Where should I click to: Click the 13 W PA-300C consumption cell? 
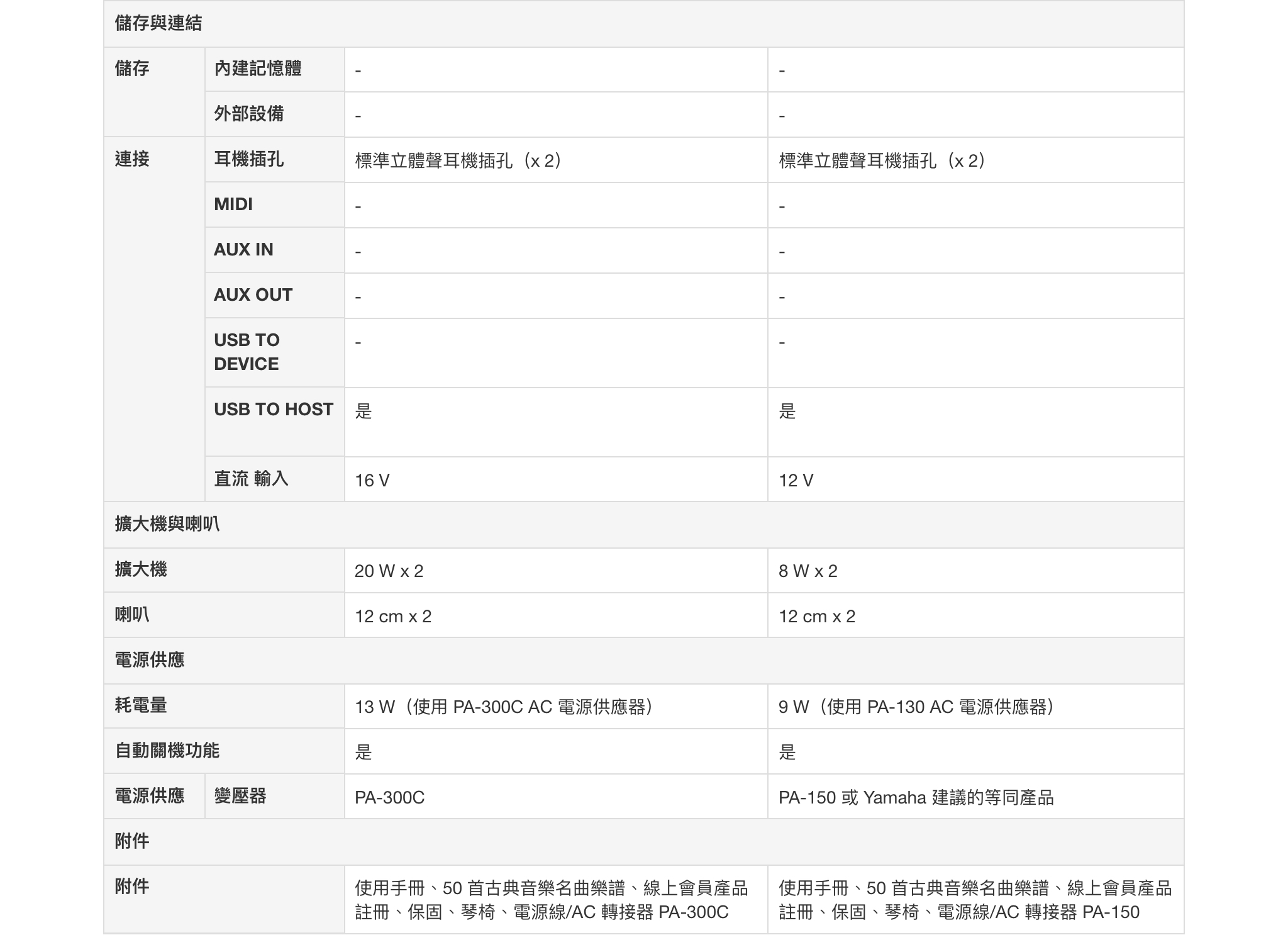[506, 707]
